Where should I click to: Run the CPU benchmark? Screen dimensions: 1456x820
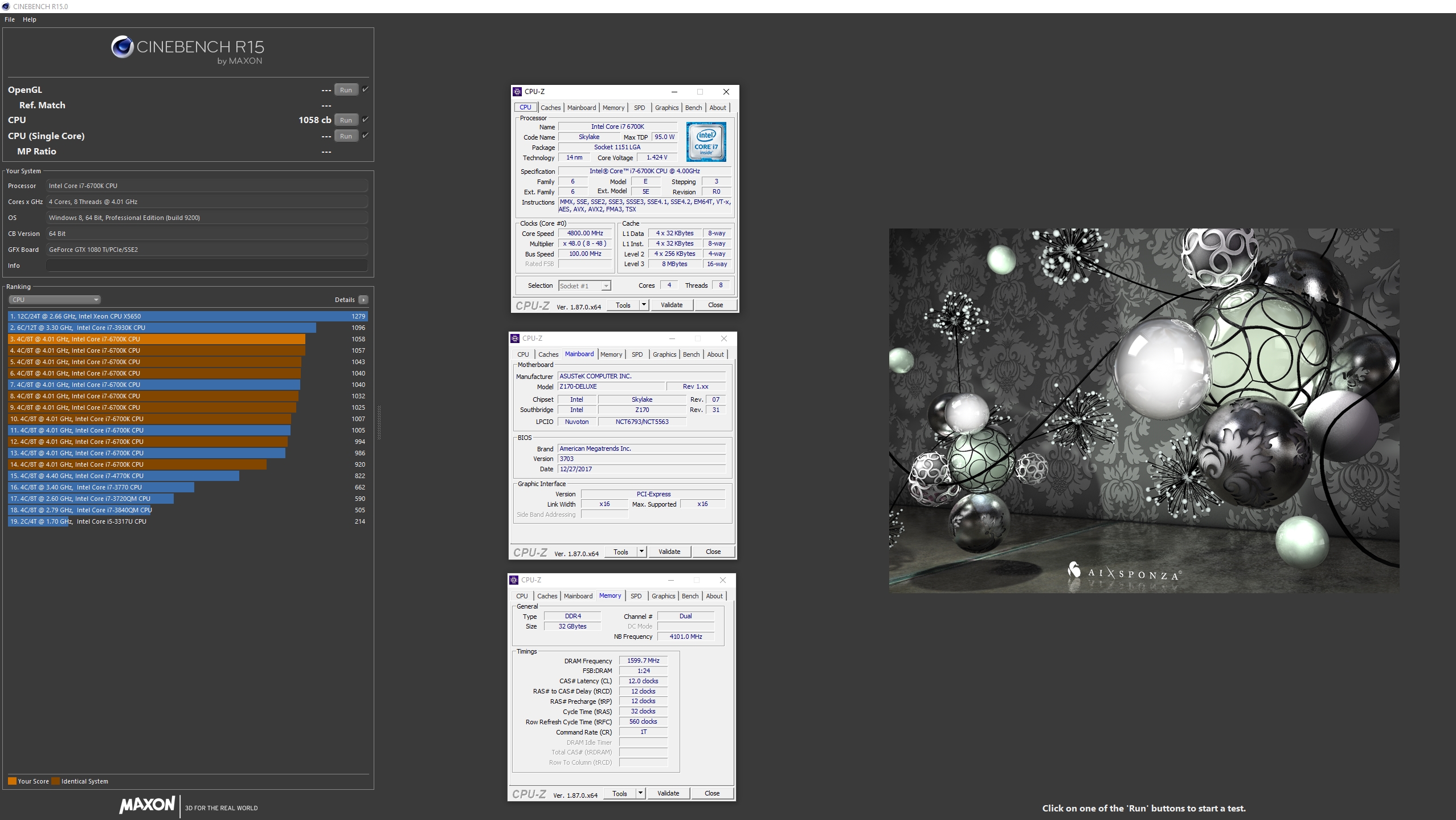[346, 120]
